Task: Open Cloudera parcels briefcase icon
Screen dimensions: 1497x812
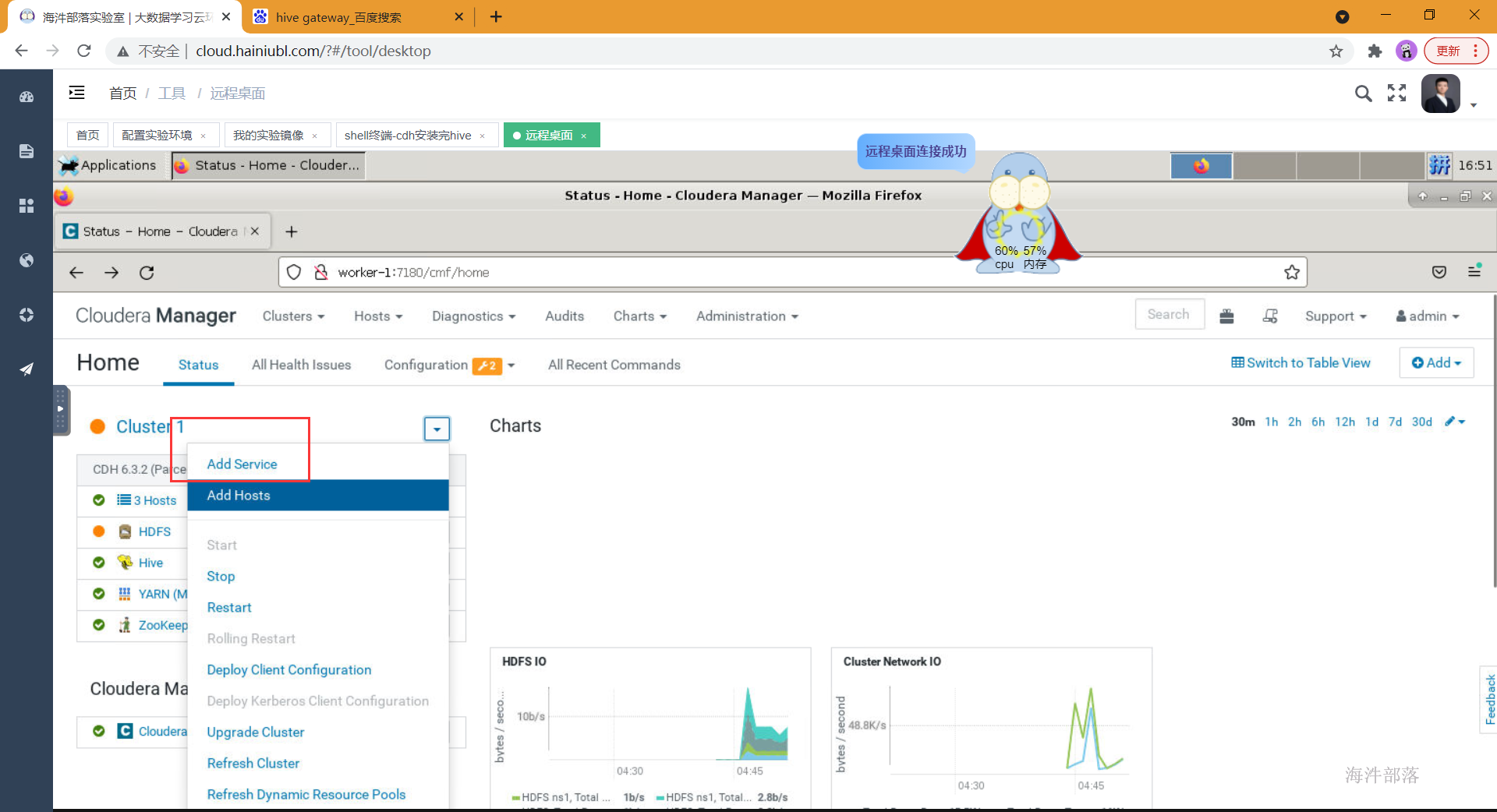Action: [1226, 316]
